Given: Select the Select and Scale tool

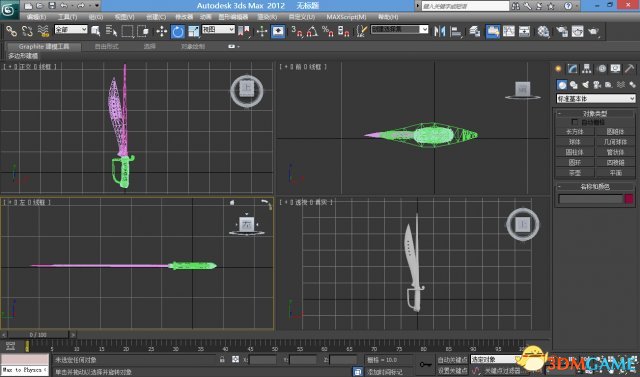Looking at the screenshot, I should click(193, 31).
